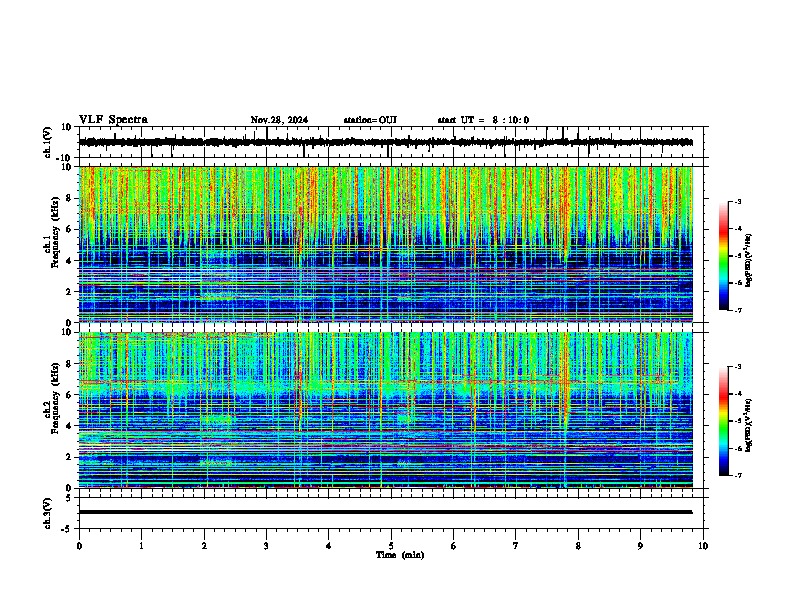Click the "-3" tick on ch.1 colorbar
This screenshot has height=612, width=792.
coord(738,201)
